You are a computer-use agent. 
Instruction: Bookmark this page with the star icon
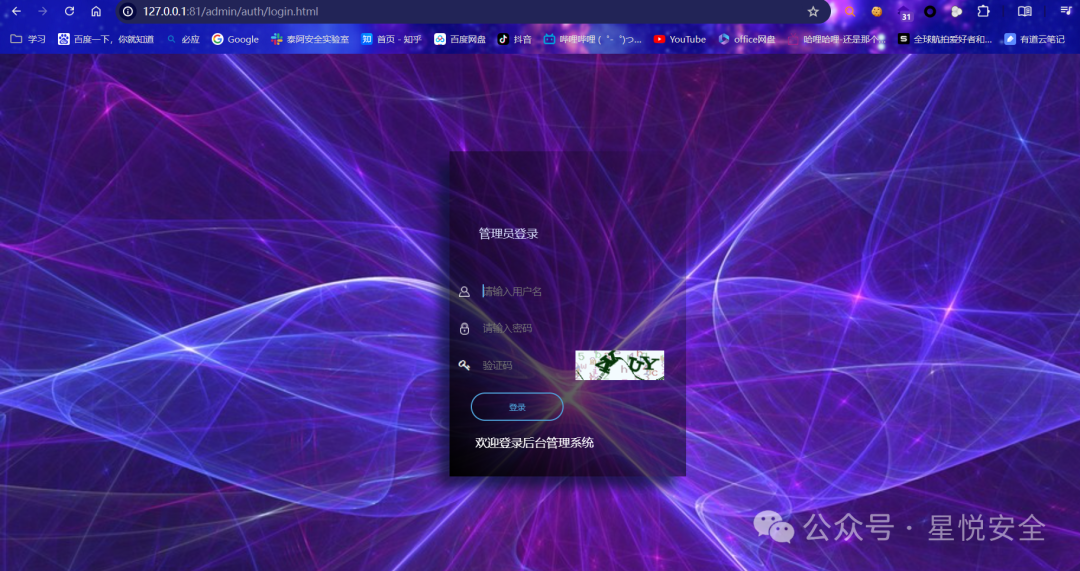(813, 11)
